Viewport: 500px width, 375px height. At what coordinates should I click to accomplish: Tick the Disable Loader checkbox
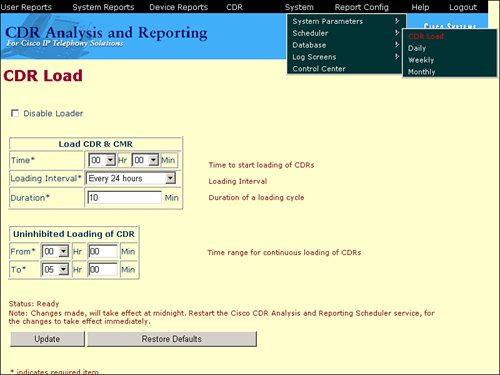(15, 113)
